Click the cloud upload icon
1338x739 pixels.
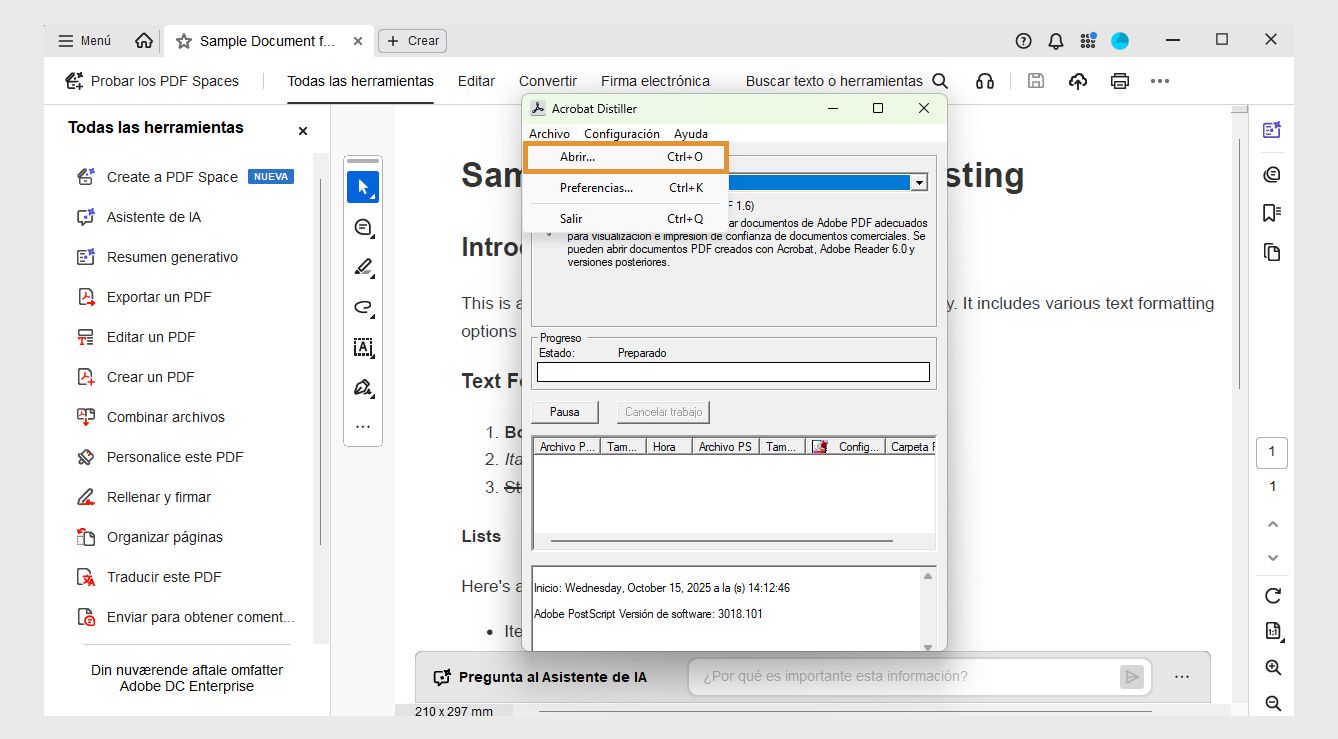[x=1078, y=81]
